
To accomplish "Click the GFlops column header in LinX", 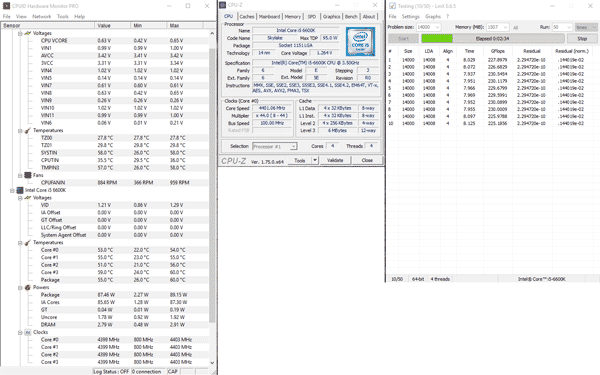I will [498, 51].
